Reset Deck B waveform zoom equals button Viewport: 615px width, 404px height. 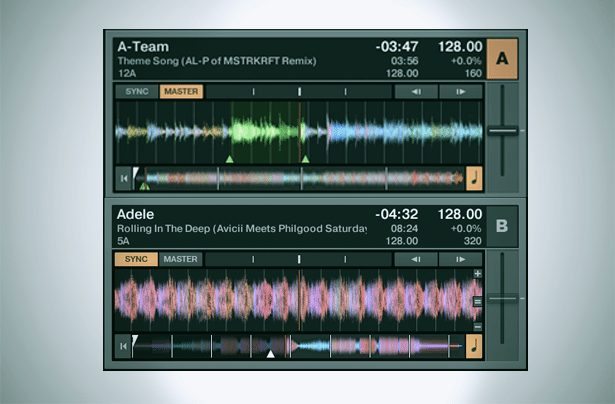(477, 302)
